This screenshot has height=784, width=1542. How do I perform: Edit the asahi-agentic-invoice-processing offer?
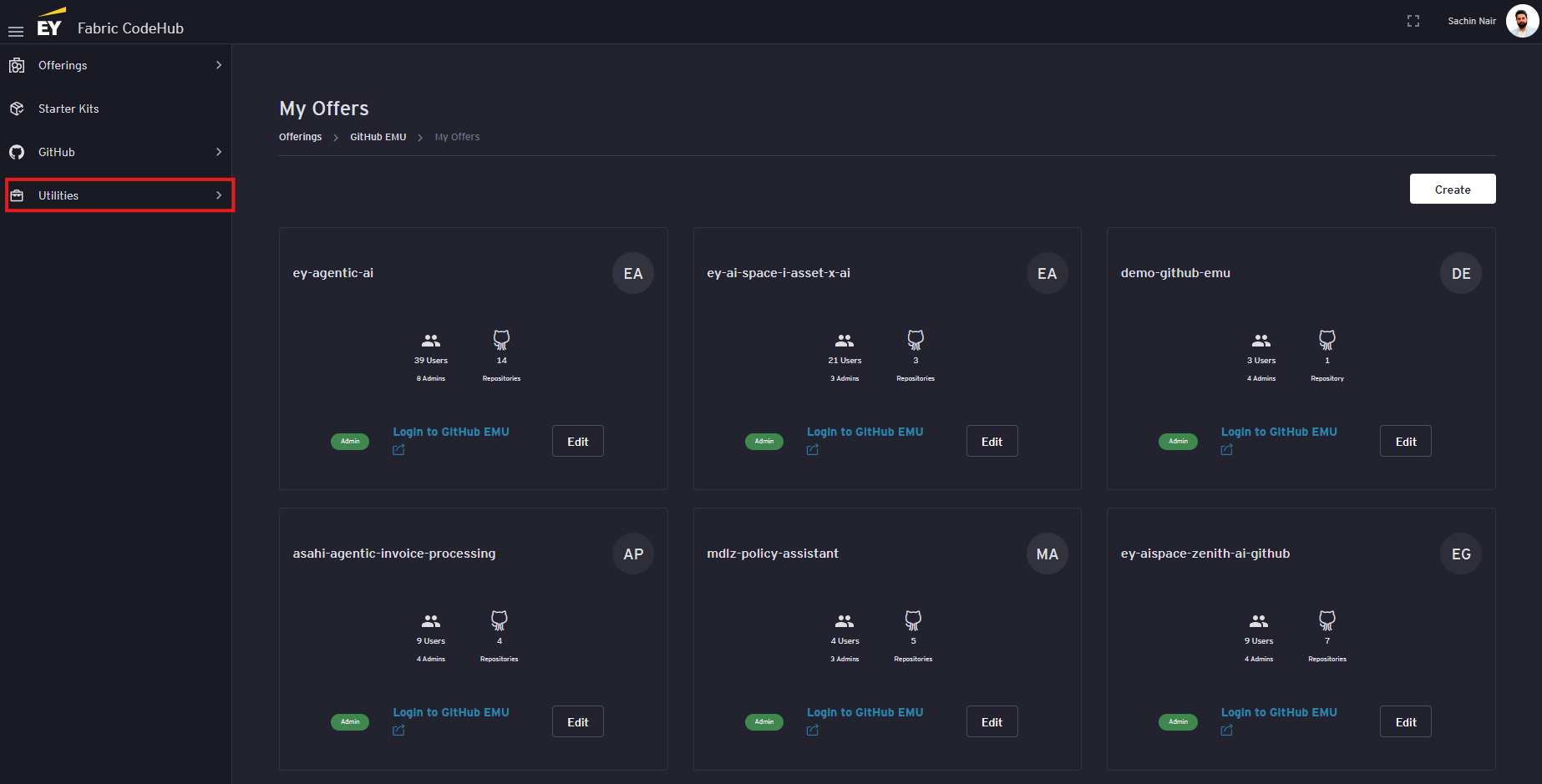tap(577, 722)
